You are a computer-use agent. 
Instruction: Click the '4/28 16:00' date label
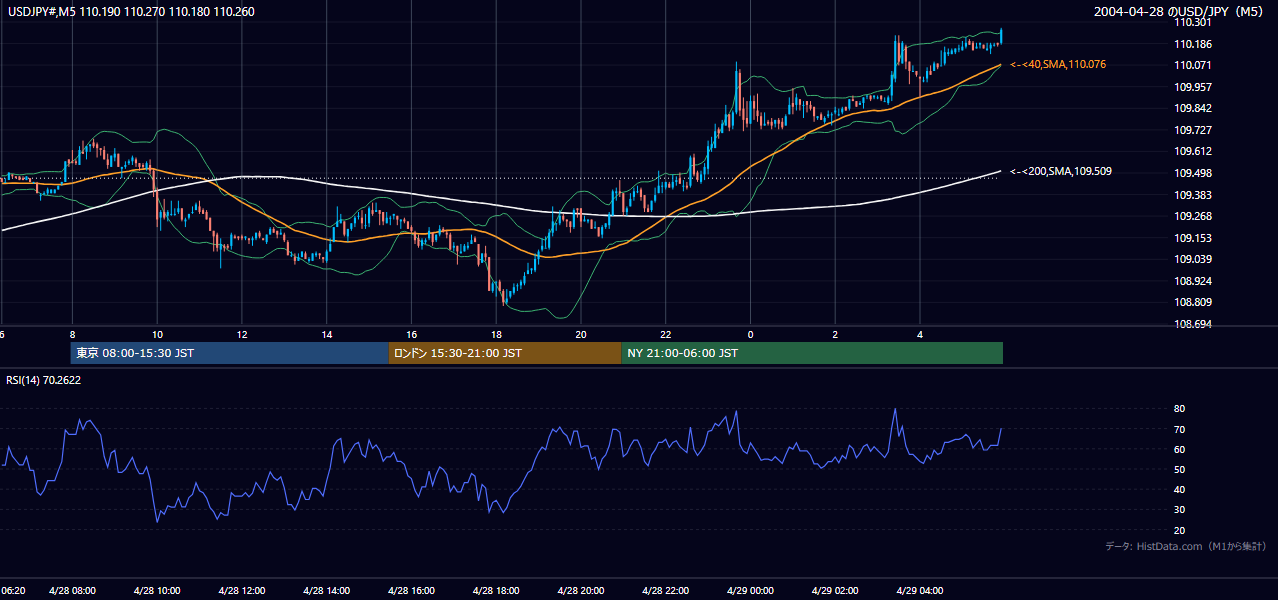pyautogui.click(x=411, y=591)
